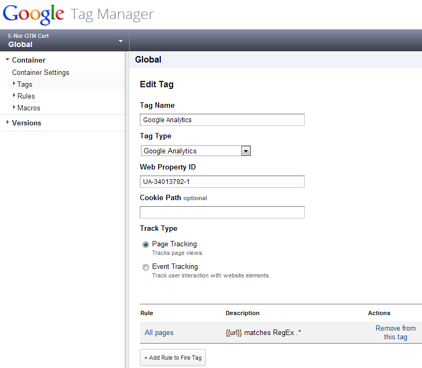Select Tags in the sidebar
The width and height of the screenshot is (422, 368).
tap(25, 84)
